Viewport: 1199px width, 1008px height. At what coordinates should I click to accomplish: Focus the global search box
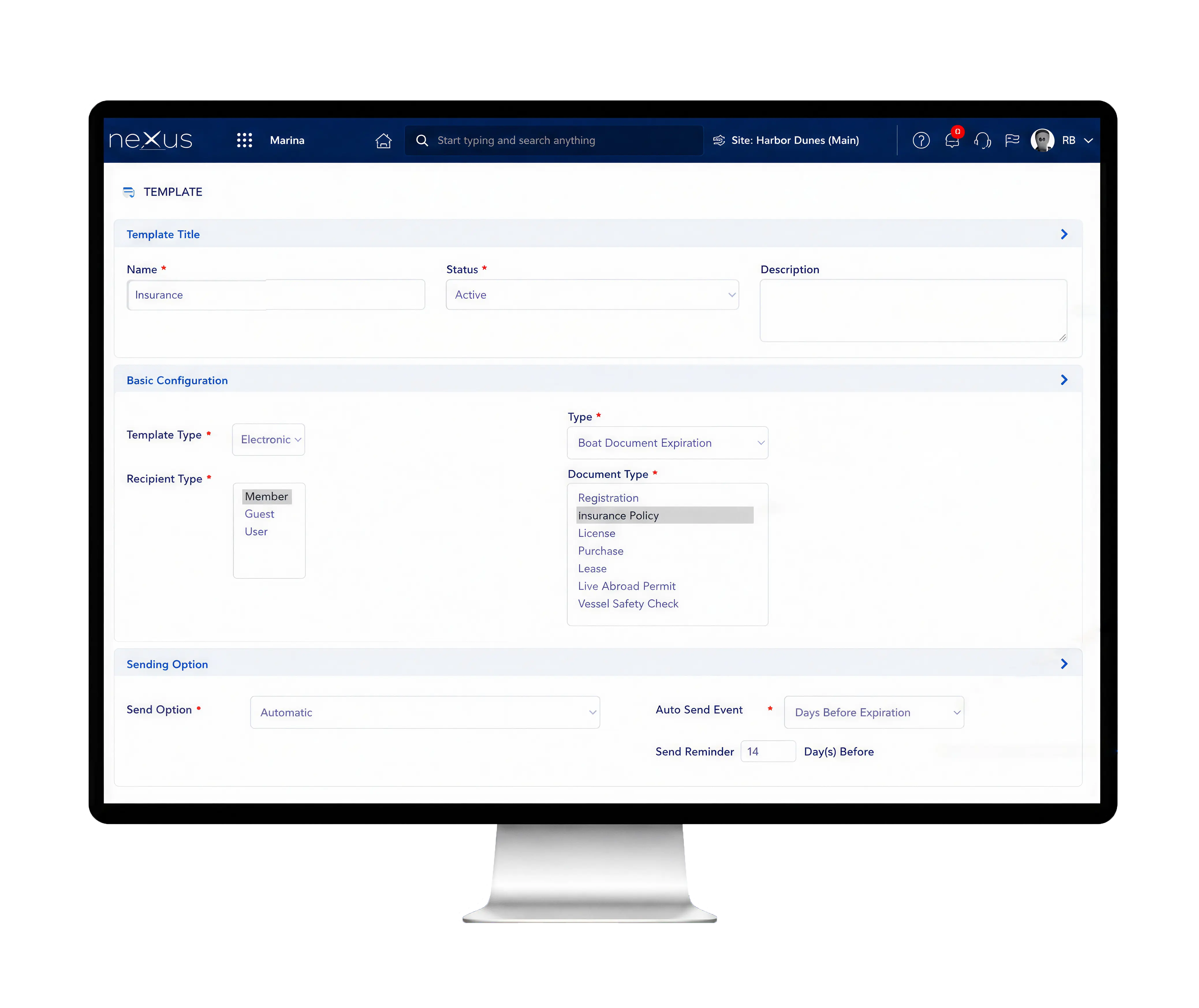pyautogui.click(x=553, y=140)
